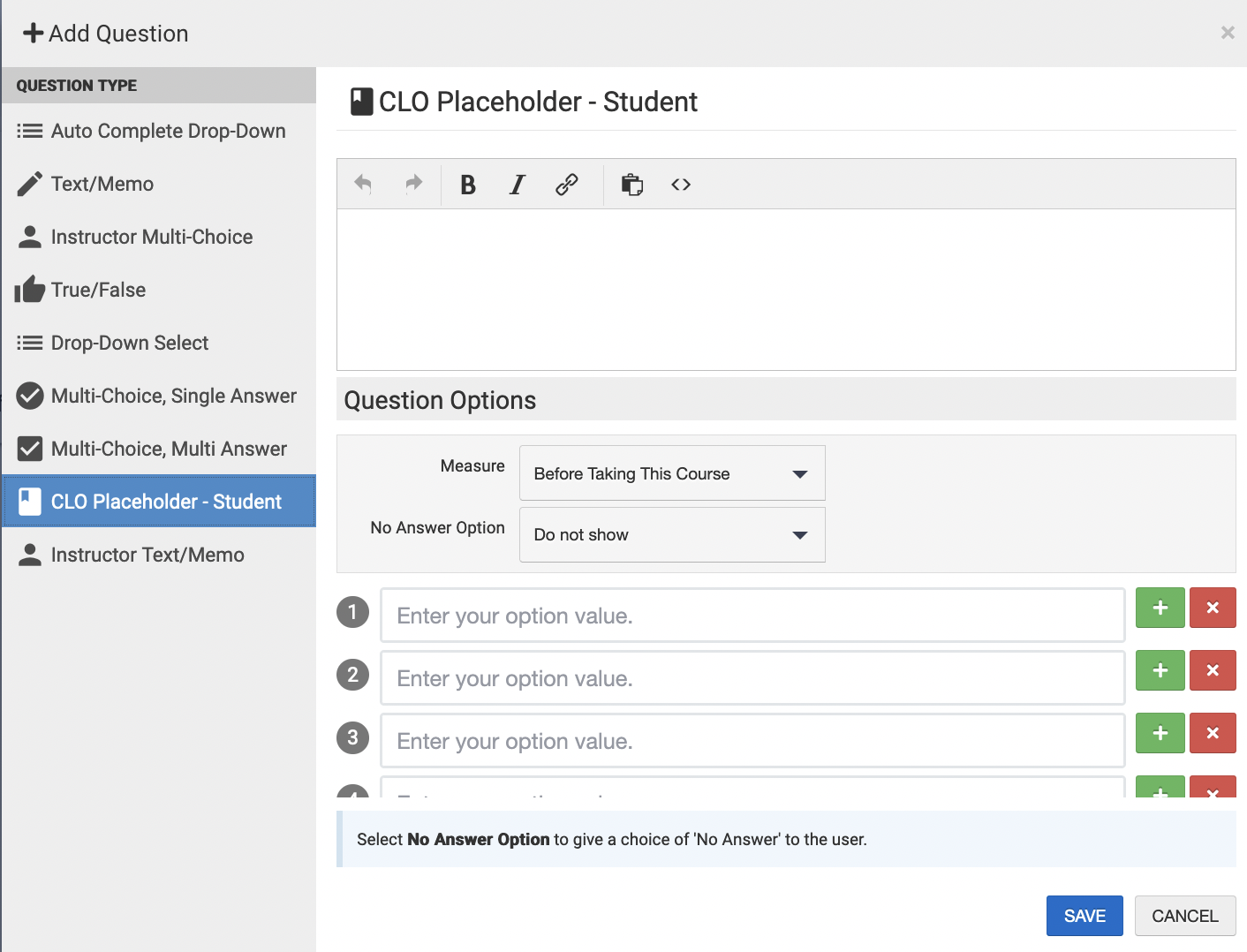Select CLO Placeholder - Student type
The width and height of the screenshot is (1247, 952).
tap(159, 502)
